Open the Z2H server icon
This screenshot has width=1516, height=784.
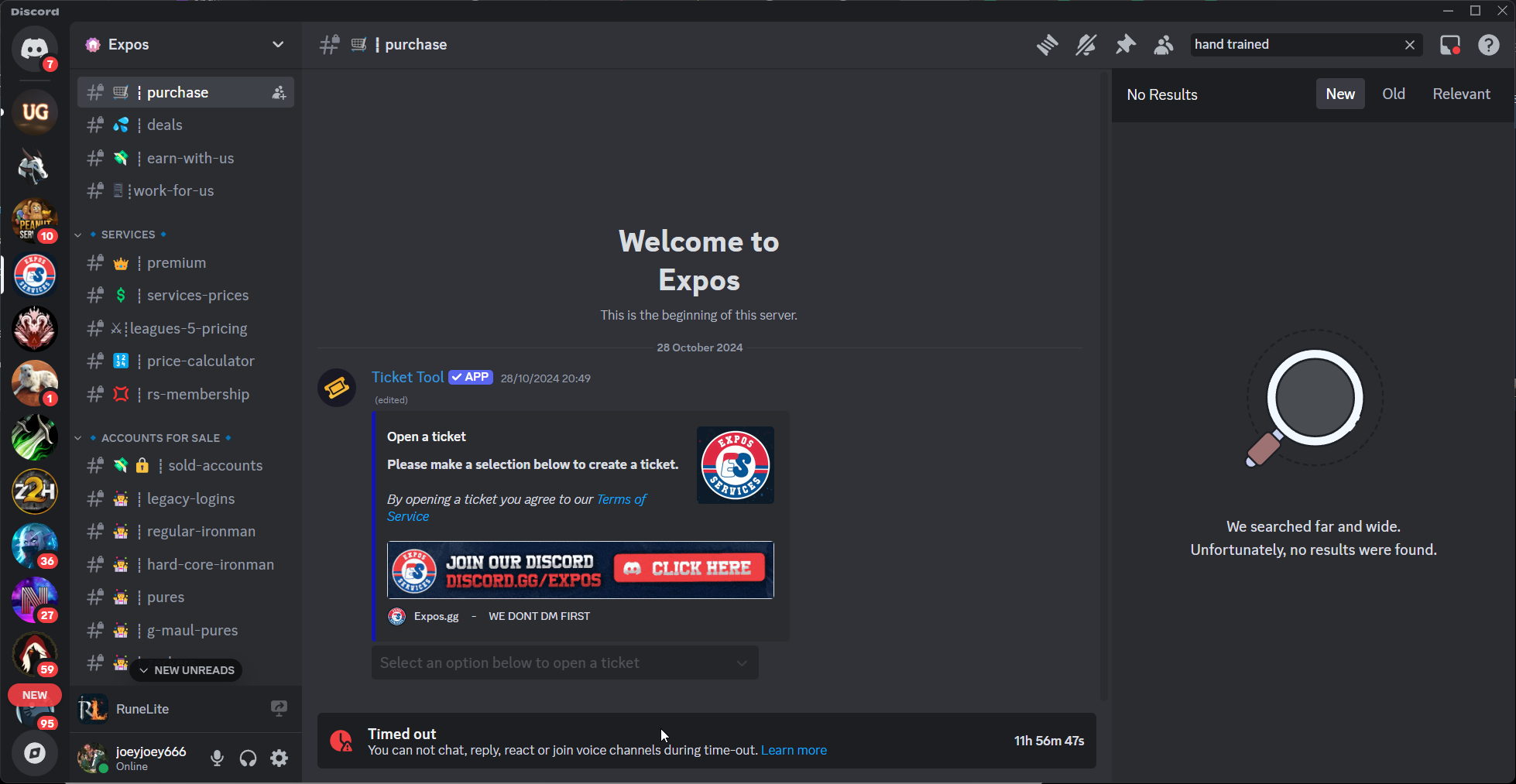[34, 491]
